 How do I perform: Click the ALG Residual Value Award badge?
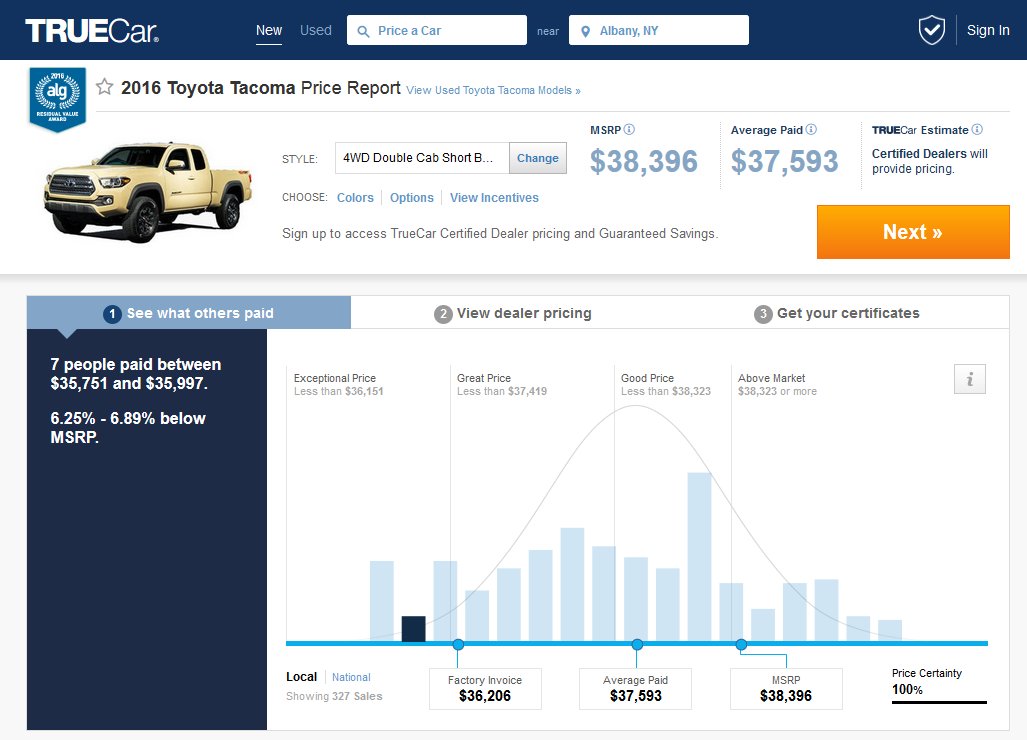(x=58, y=99)
